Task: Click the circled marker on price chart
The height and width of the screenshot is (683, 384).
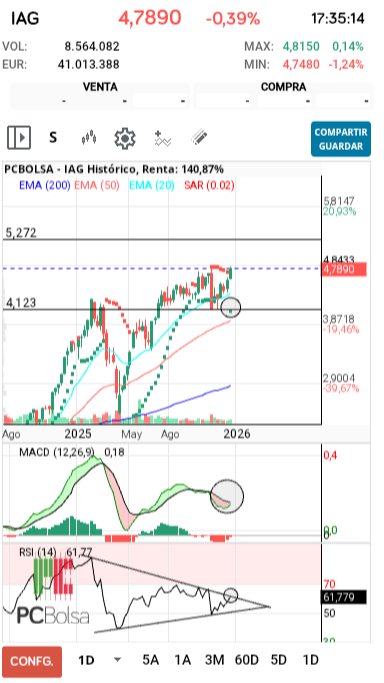Action: (x=231, y=307)
